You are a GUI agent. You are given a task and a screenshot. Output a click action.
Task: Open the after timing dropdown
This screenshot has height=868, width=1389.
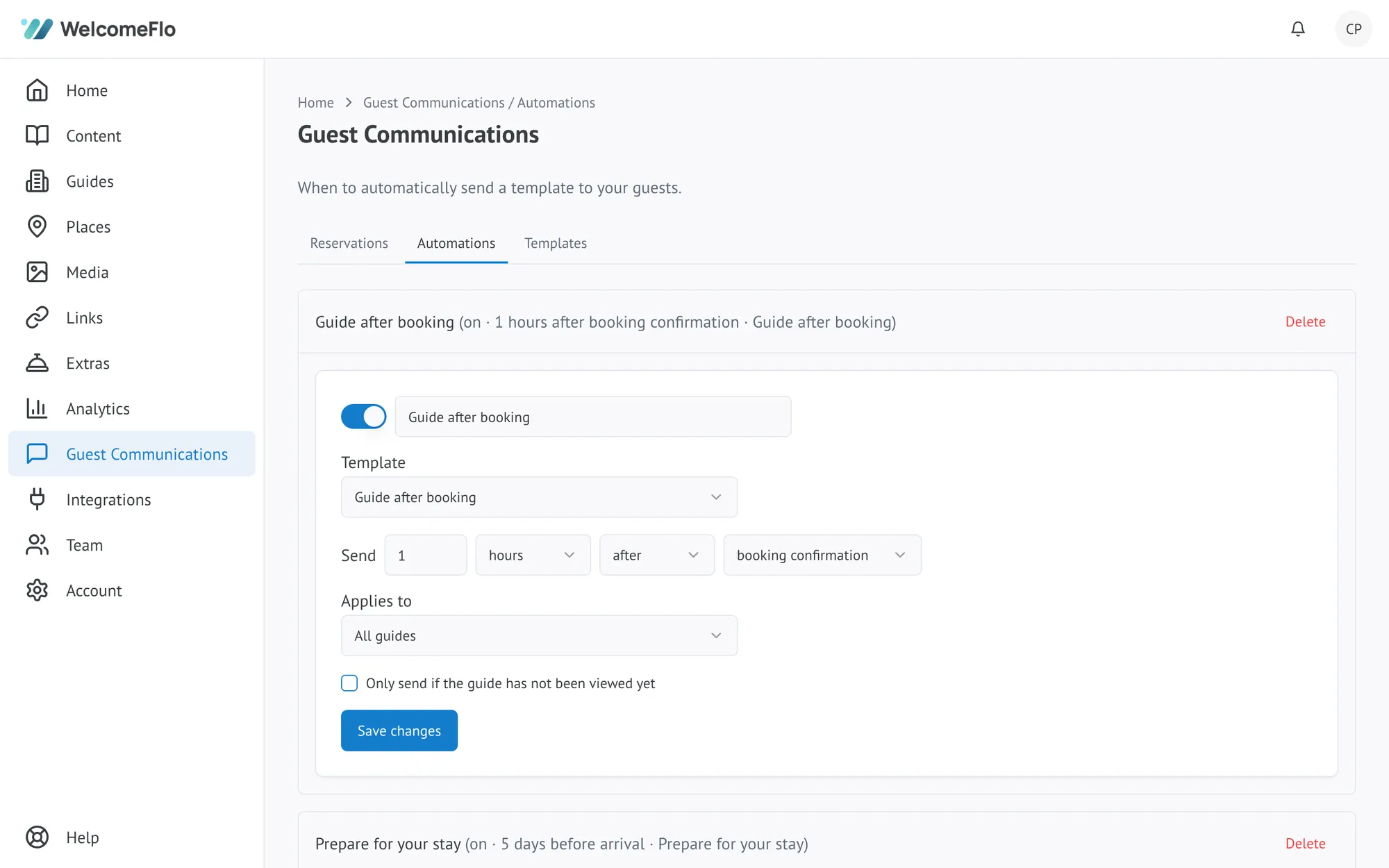(x=657, y=555)
